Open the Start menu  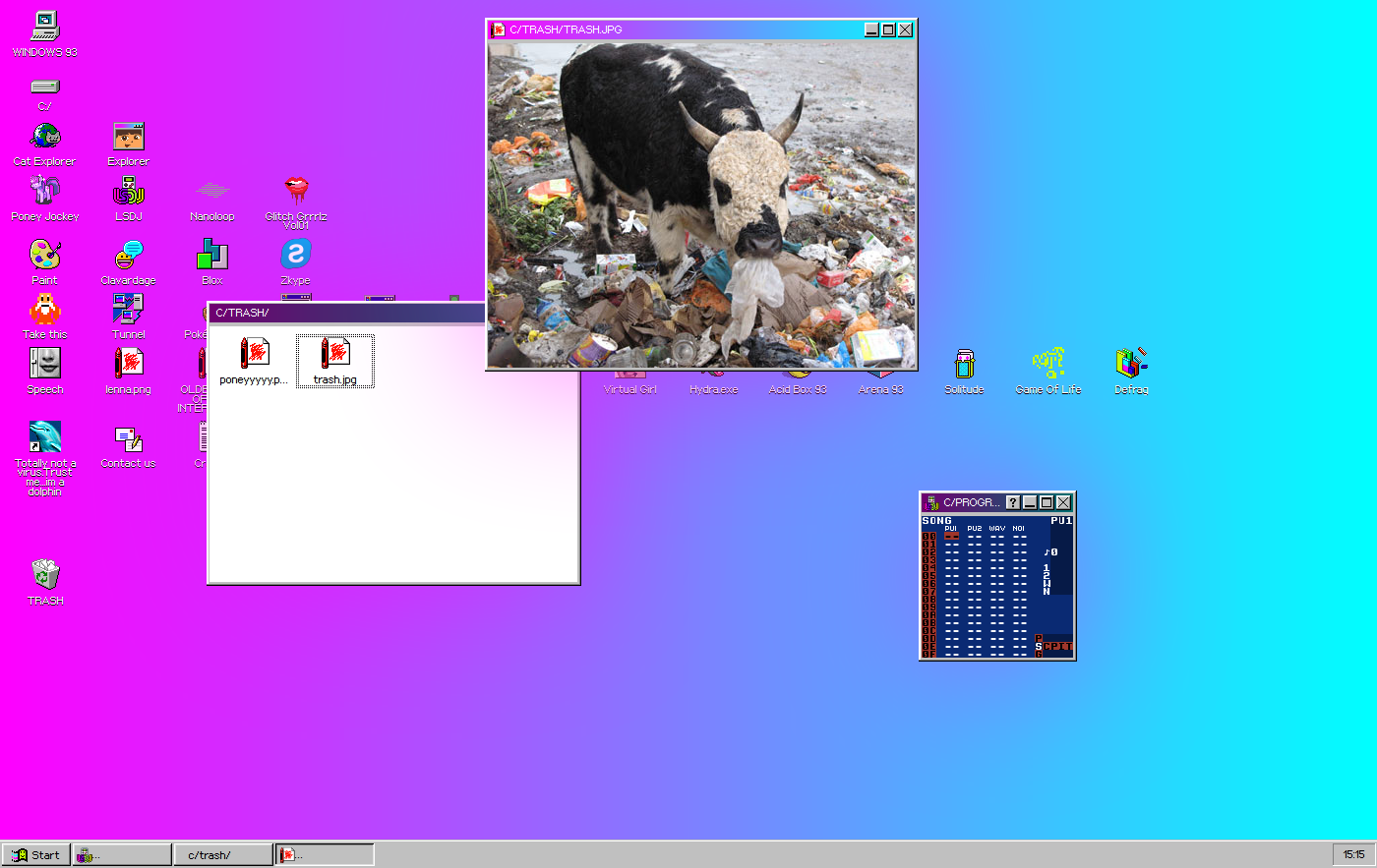[35, 854]
